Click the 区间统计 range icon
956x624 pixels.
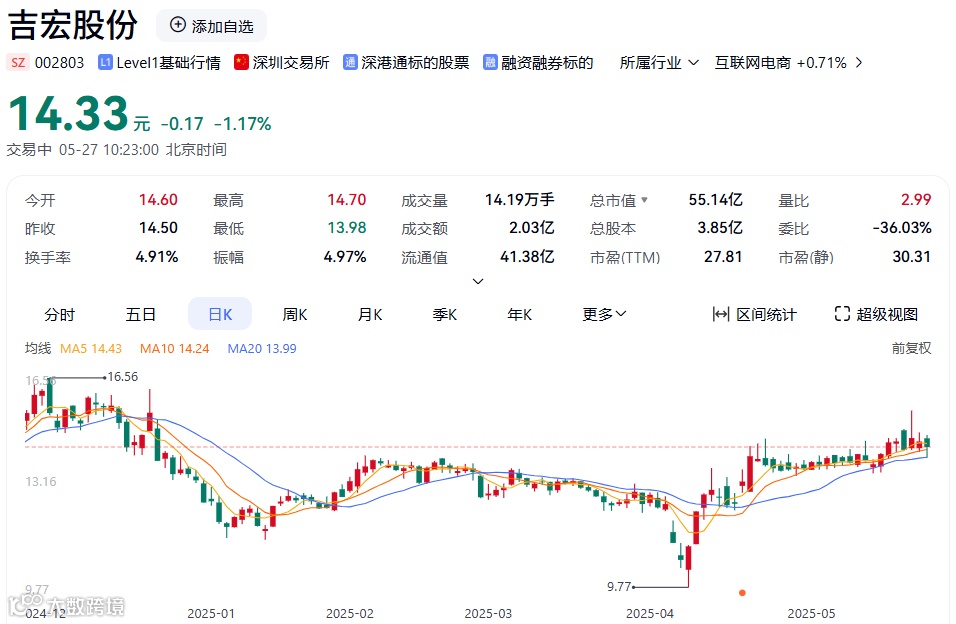[x=721, y=314]
